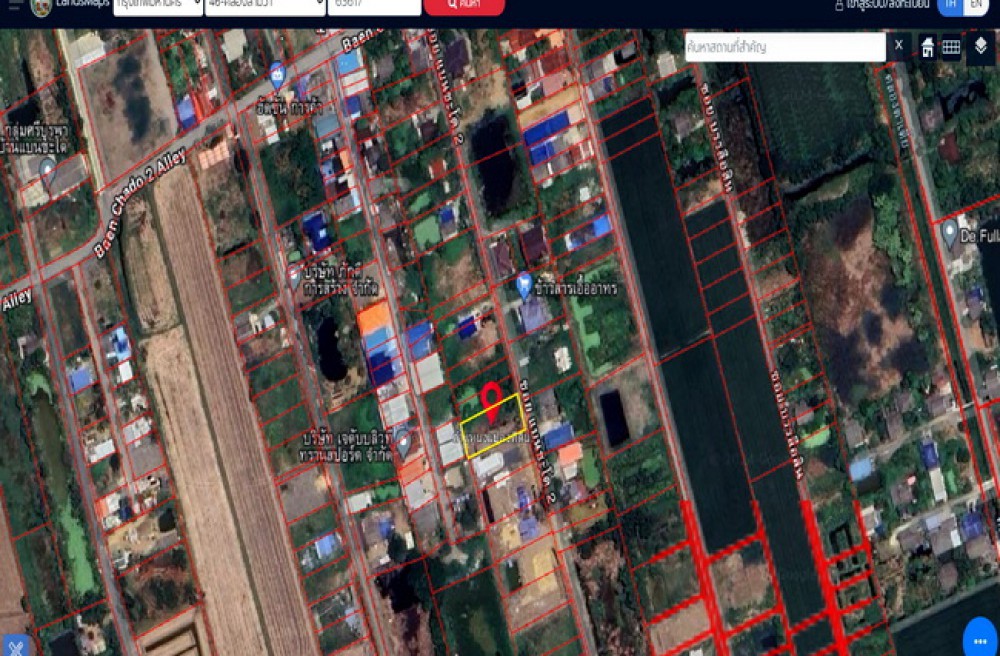
Task: Switch language to EN
Action: click(976, 5)
